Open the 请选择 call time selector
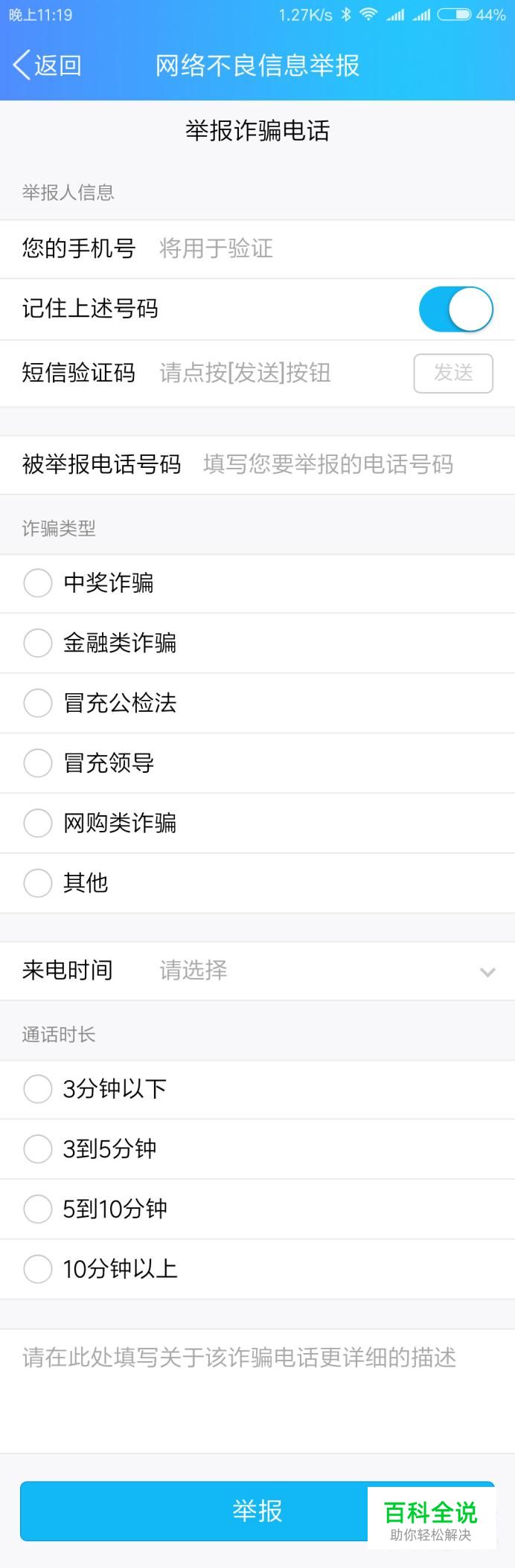Viewport: 515px width, 1568px height. 193,971
